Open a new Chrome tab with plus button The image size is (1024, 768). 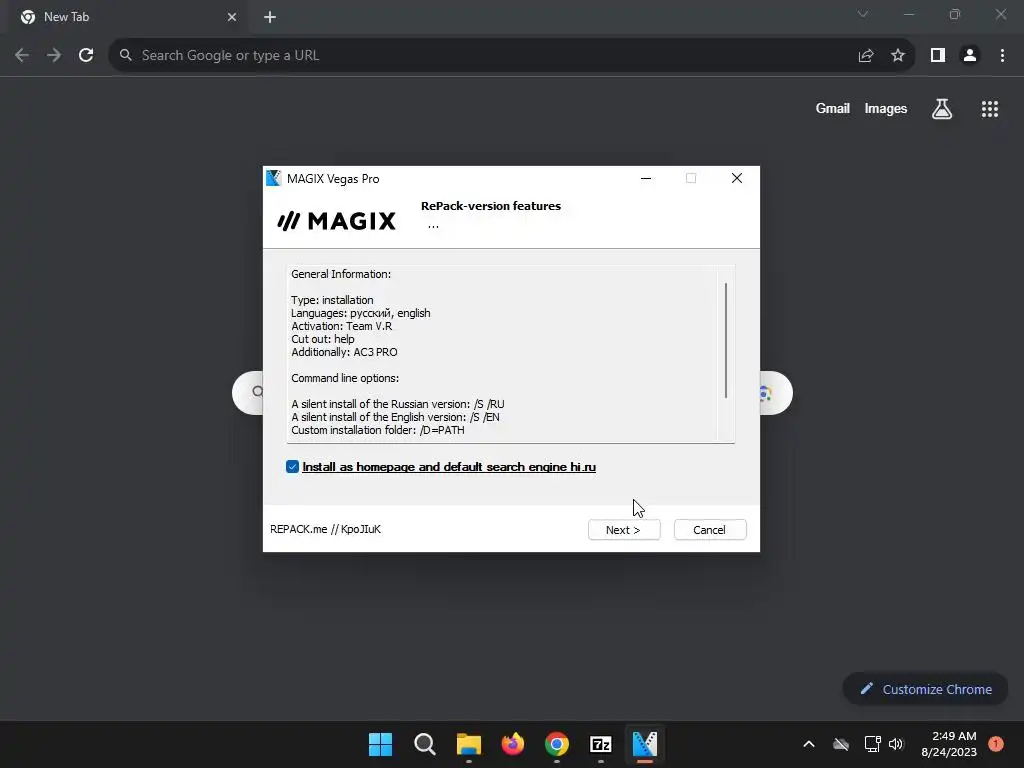pos(270,17)
